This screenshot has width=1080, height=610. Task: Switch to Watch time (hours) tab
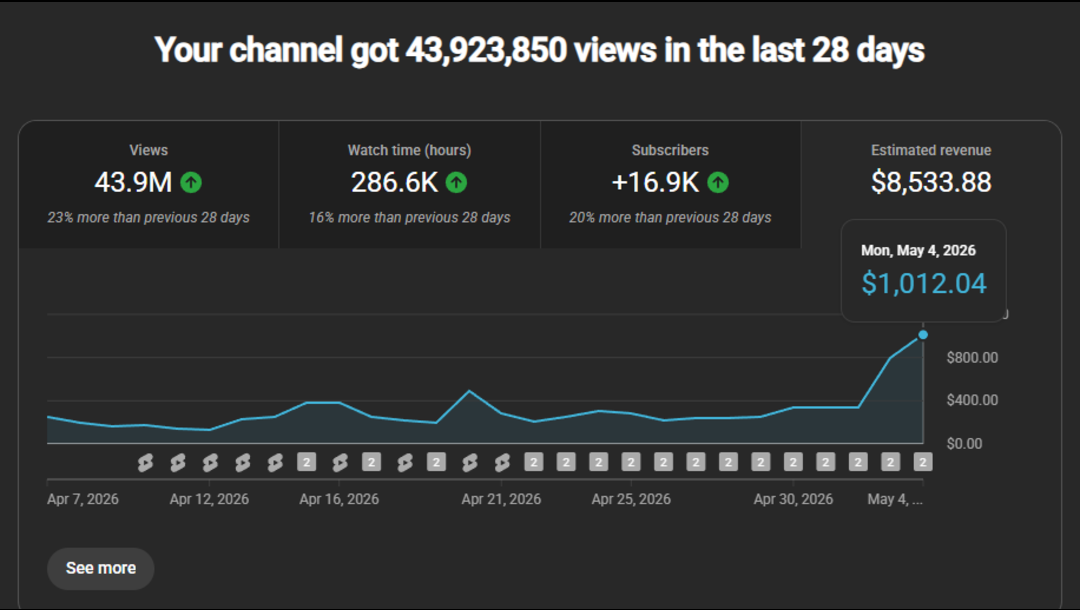tap(409, 184)
